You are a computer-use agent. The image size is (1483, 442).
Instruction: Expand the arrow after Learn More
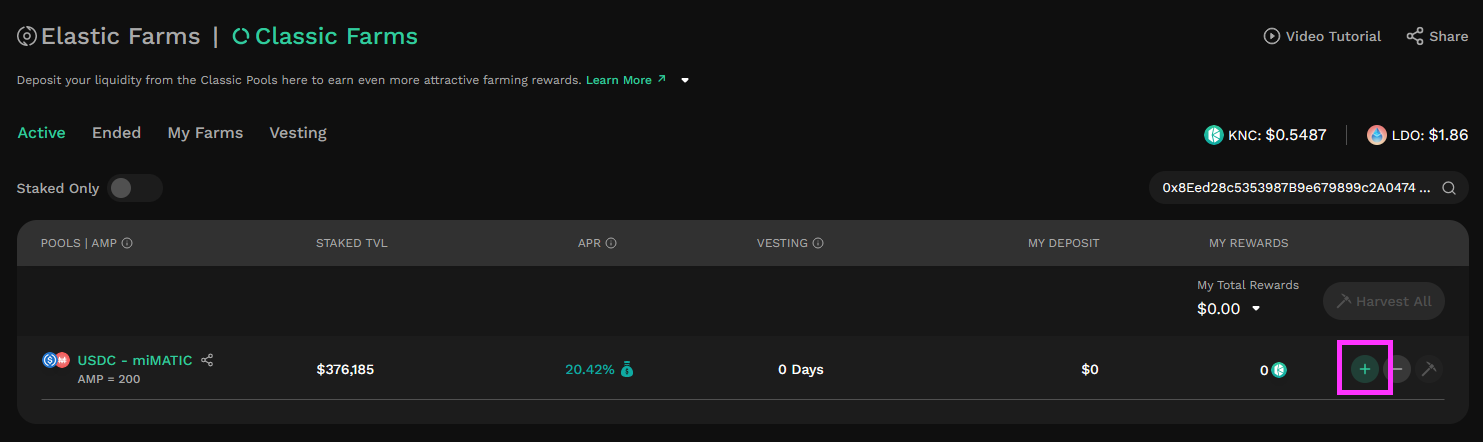click(685, 80)
